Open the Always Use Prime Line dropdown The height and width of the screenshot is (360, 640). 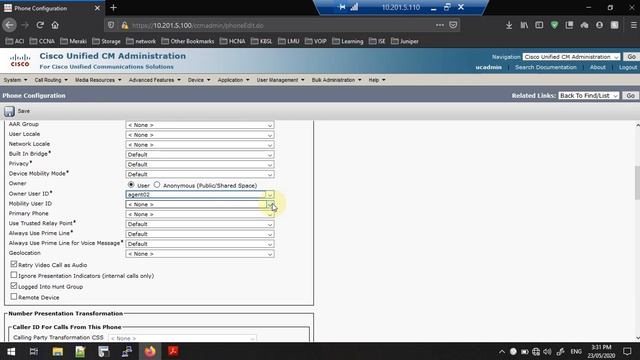click(200, 234)
